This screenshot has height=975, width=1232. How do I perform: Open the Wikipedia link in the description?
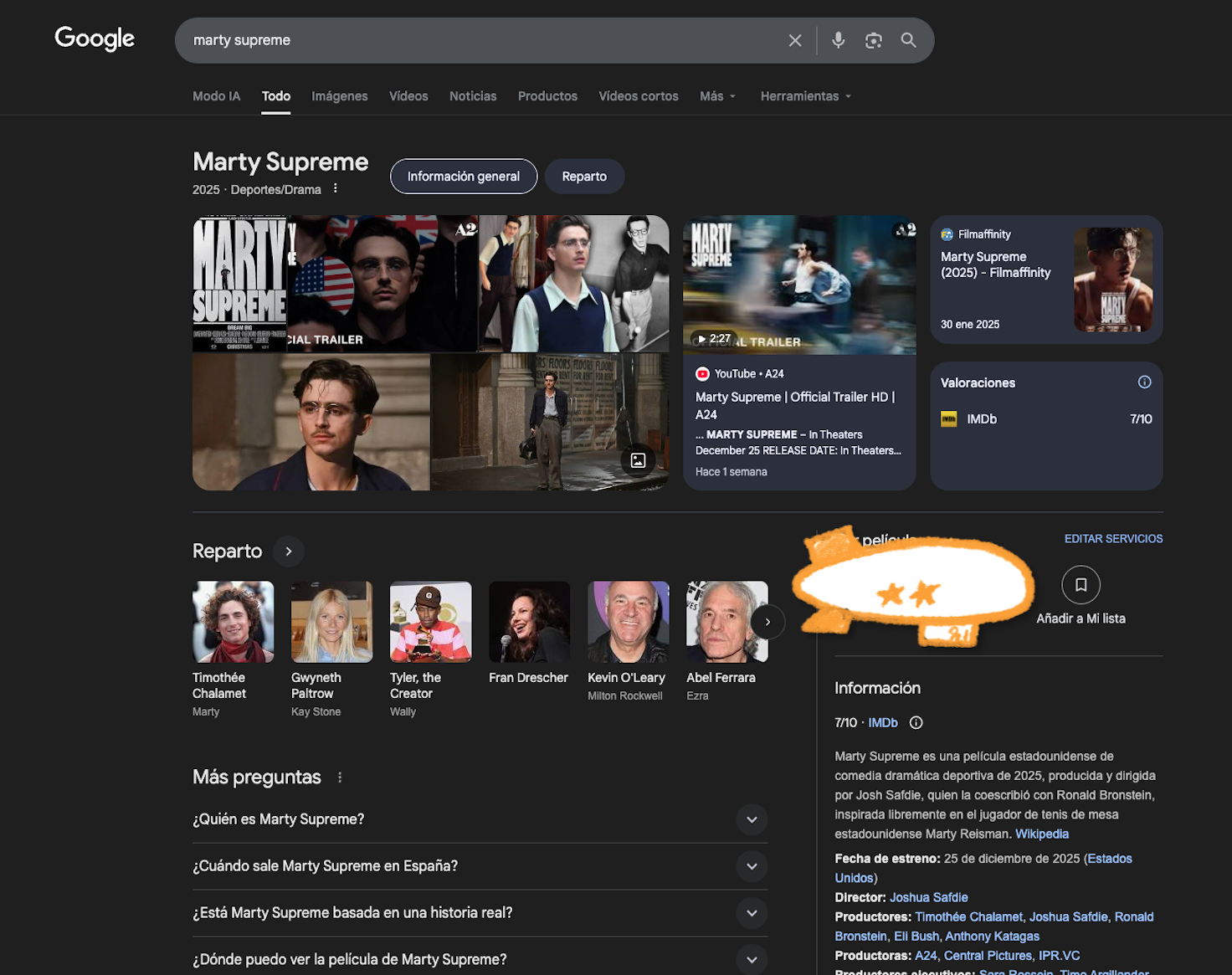click(1041, 834)
